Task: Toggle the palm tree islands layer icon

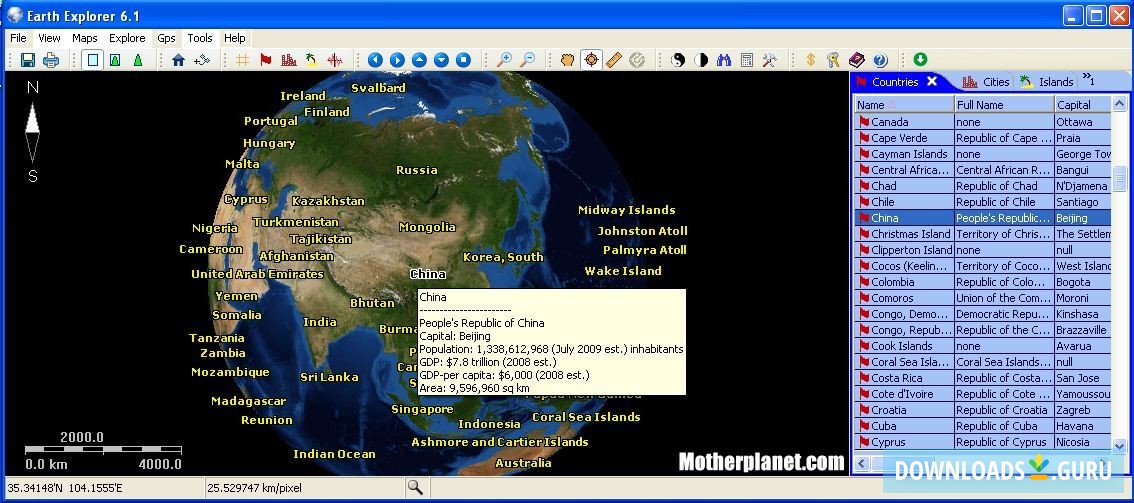Action: click(x=311, y=60)
